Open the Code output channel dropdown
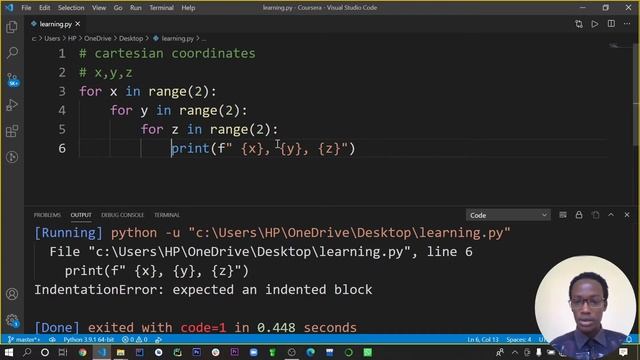This screenshot has width=640, height=360. coord(508,215)
